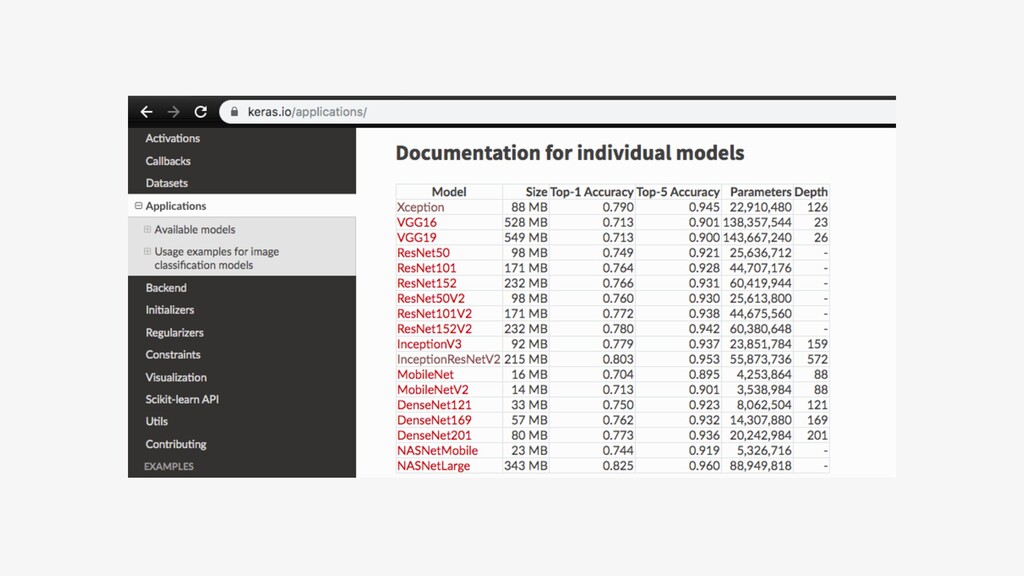Image resolution: width=1024 pixels, height=576 pixels.
Task: Open the VGG19 model link
Action: [417, 238]
